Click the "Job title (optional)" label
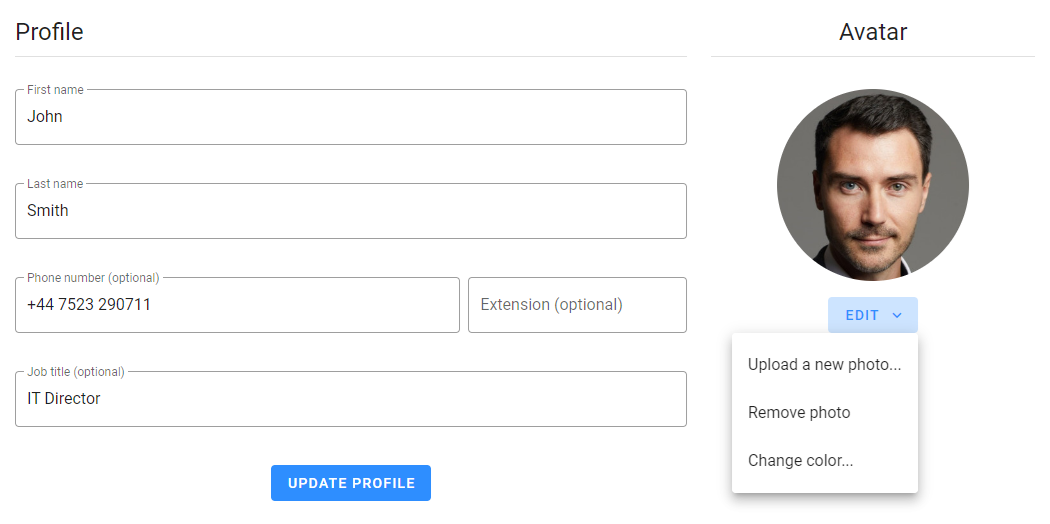The height and width of the screenshot is (524, 1050). 76,372
